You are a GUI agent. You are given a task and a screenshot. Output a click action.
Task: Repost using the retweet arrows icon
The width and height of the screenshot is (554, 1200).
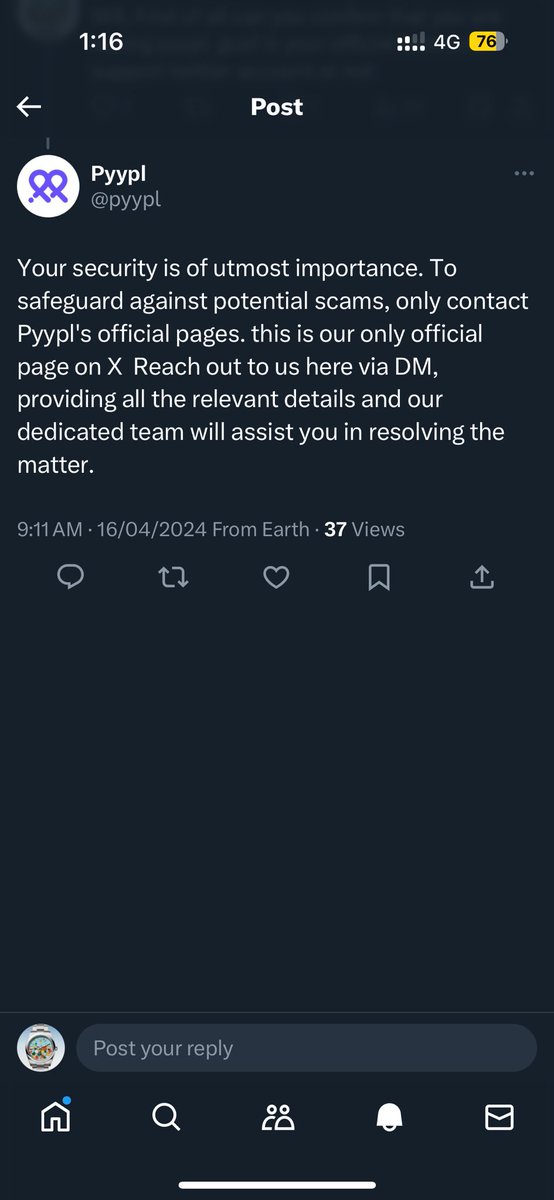point(174,577)
